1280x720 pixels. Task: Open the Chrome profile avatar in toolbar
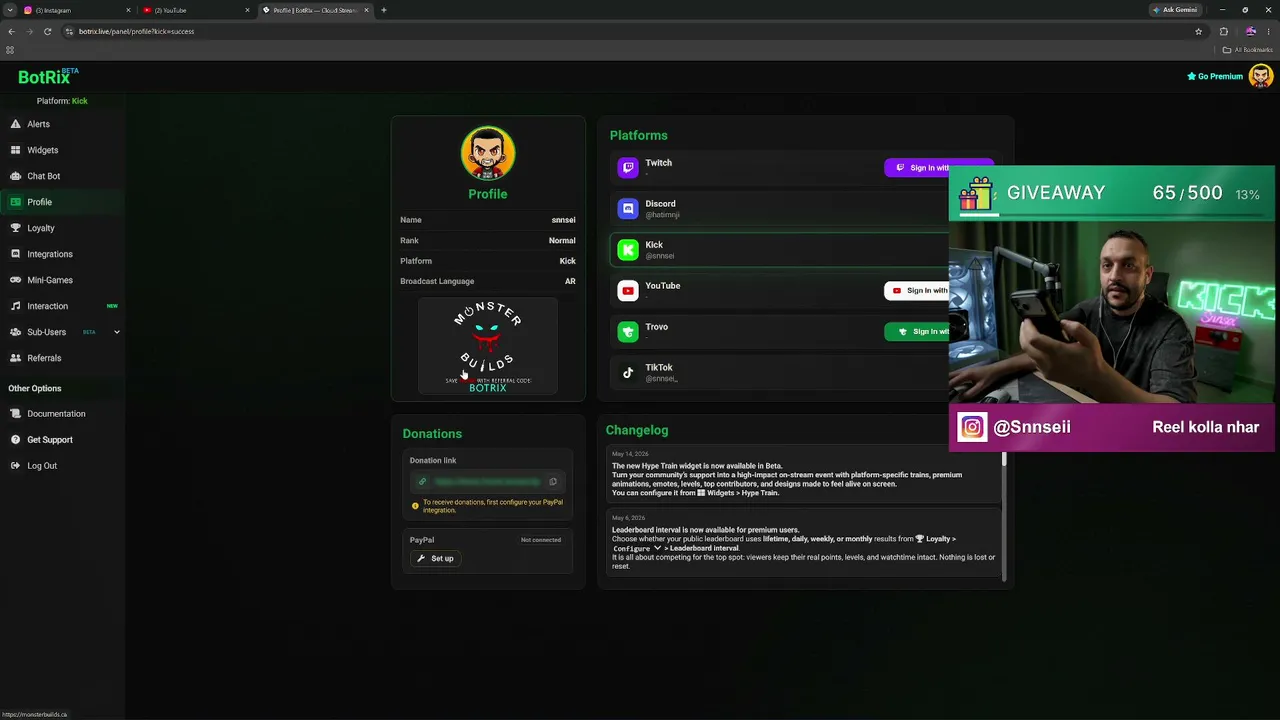(1250, 31)
